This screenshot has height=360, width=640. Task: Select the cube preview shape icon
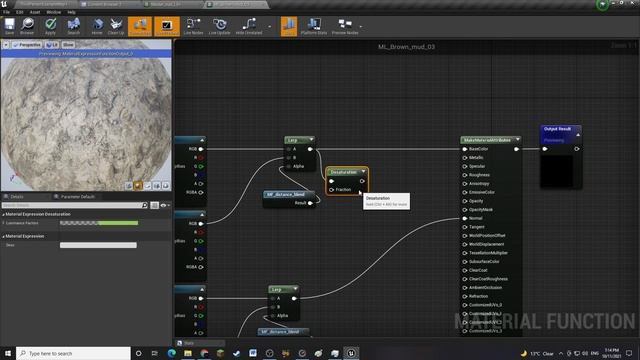click(156, 186)
